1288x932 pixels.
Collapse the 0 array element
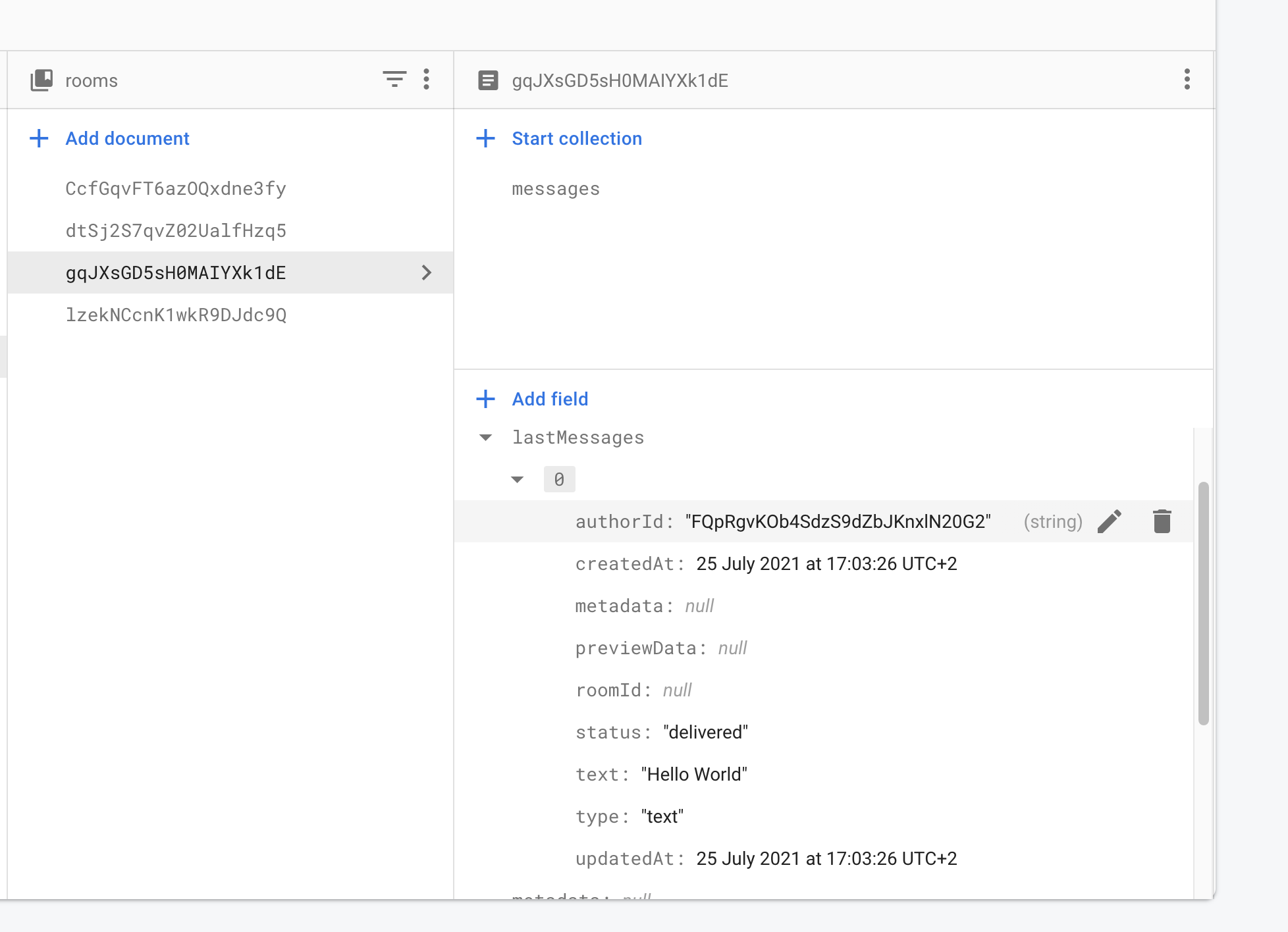click(x=518, y=479)
